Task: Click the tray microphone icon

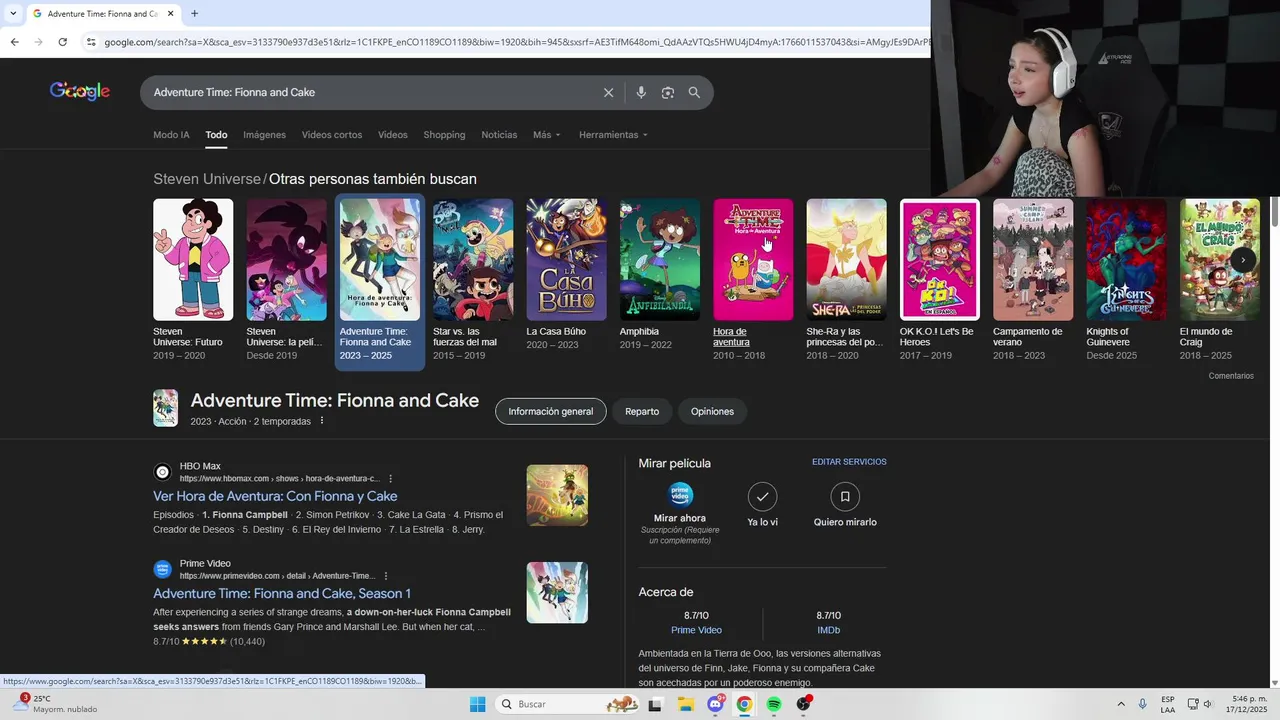Action: click(1143, 704)
